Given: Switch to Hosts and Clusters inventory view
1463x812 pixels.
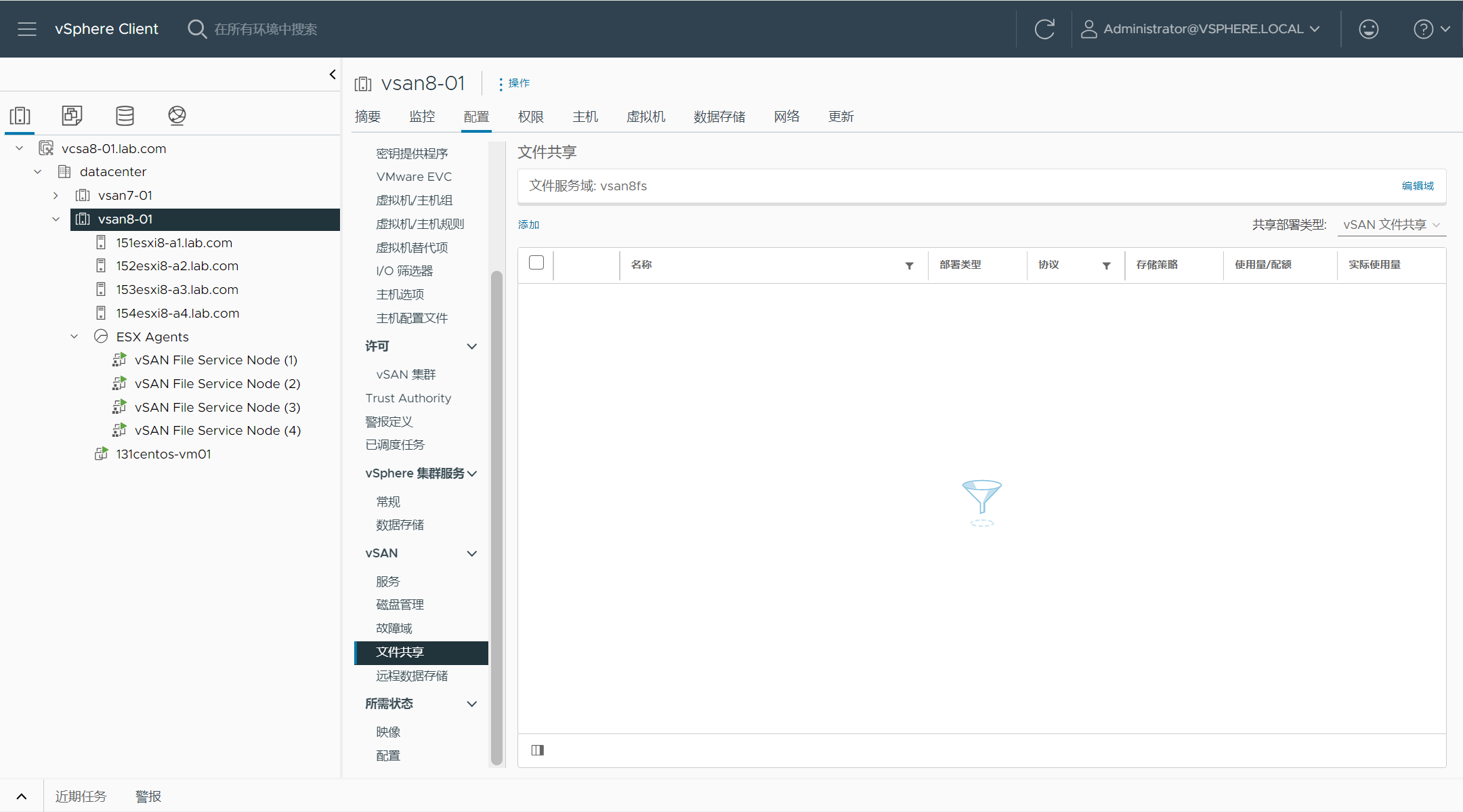Looking at the screenshot, I should (x=20, y=116).
